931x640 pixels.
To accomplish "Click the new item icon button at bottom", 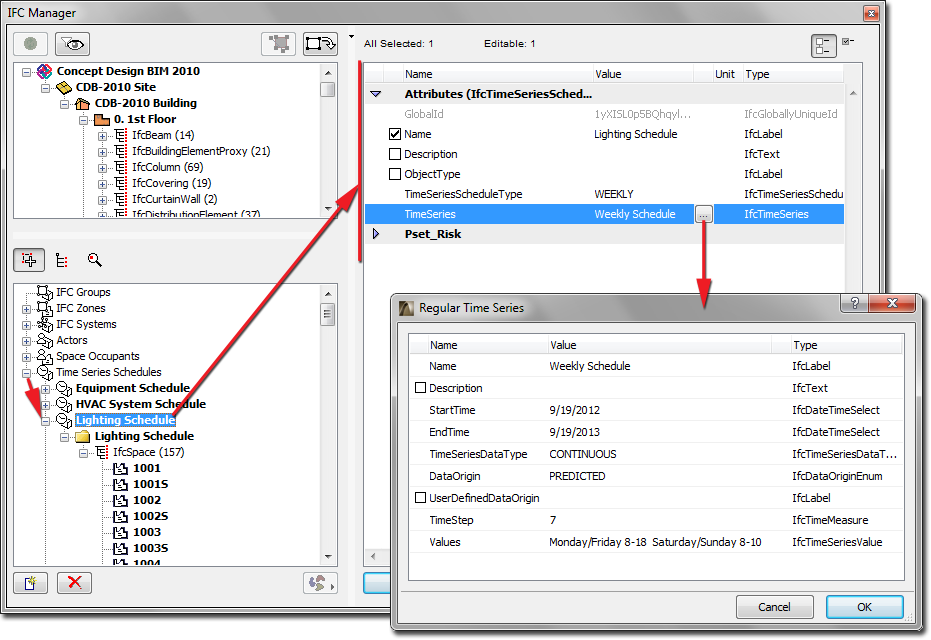I will coord(30,583).
